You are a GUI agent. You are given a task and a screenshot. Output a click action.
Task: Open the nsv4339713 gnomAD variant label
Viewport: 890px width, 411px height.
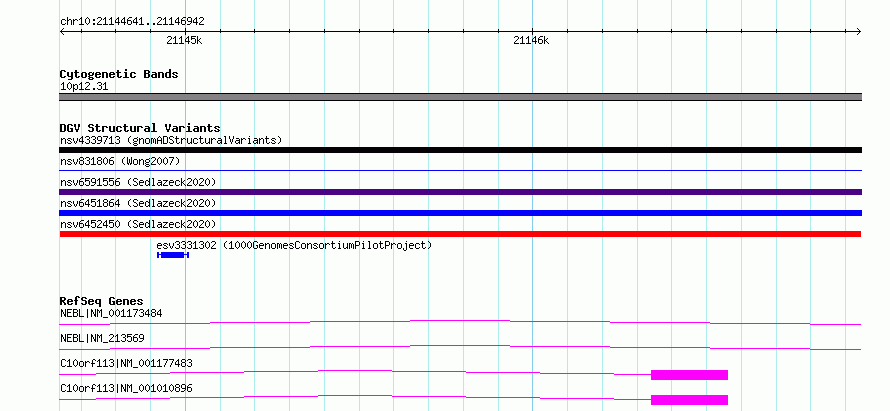171,140
